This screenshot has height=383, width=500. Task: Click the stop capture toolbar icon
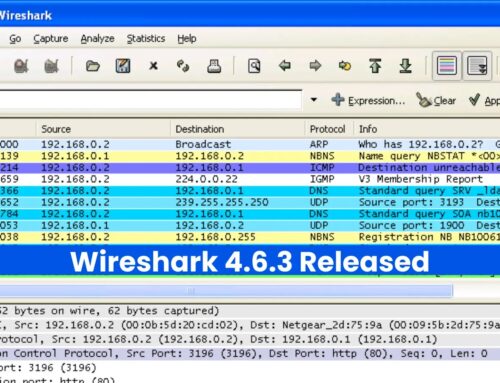[21, 66]
